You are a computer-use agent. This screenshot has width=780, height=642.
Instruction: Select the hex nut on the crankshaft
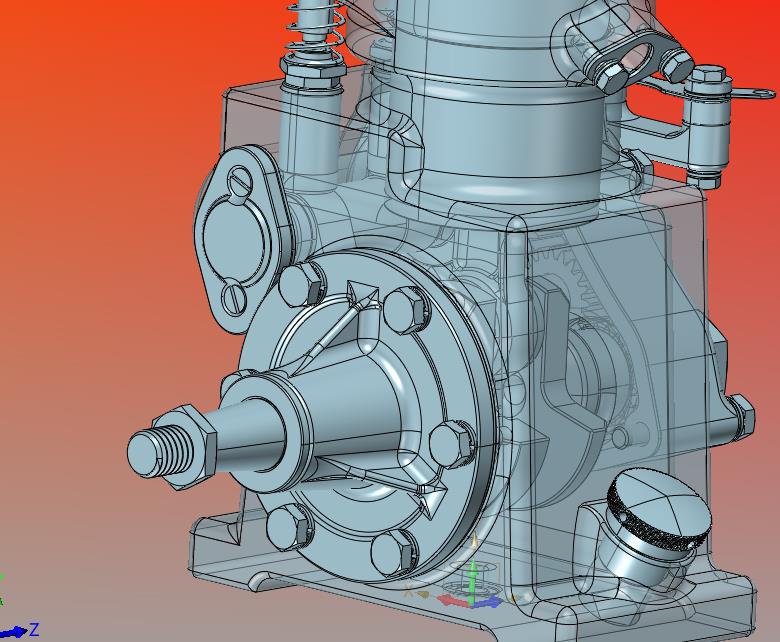point(190,446)
